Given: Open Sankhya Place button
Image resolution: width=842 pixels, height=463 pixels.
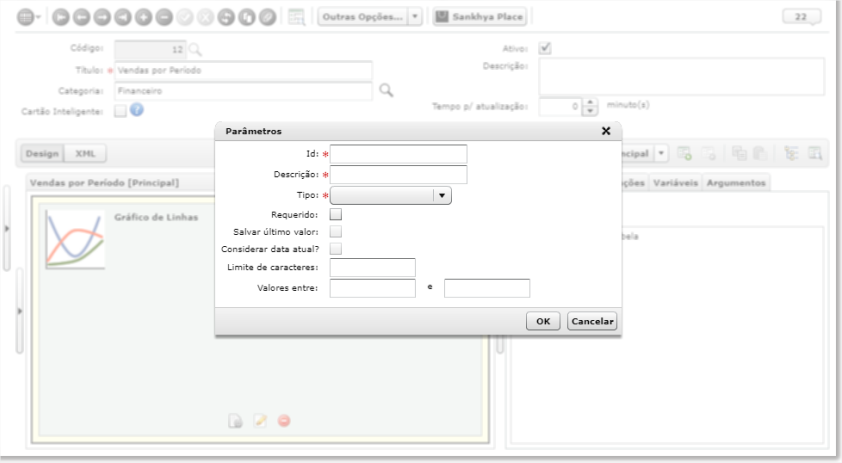Looking at the screenshot, I should click(480, 17).
